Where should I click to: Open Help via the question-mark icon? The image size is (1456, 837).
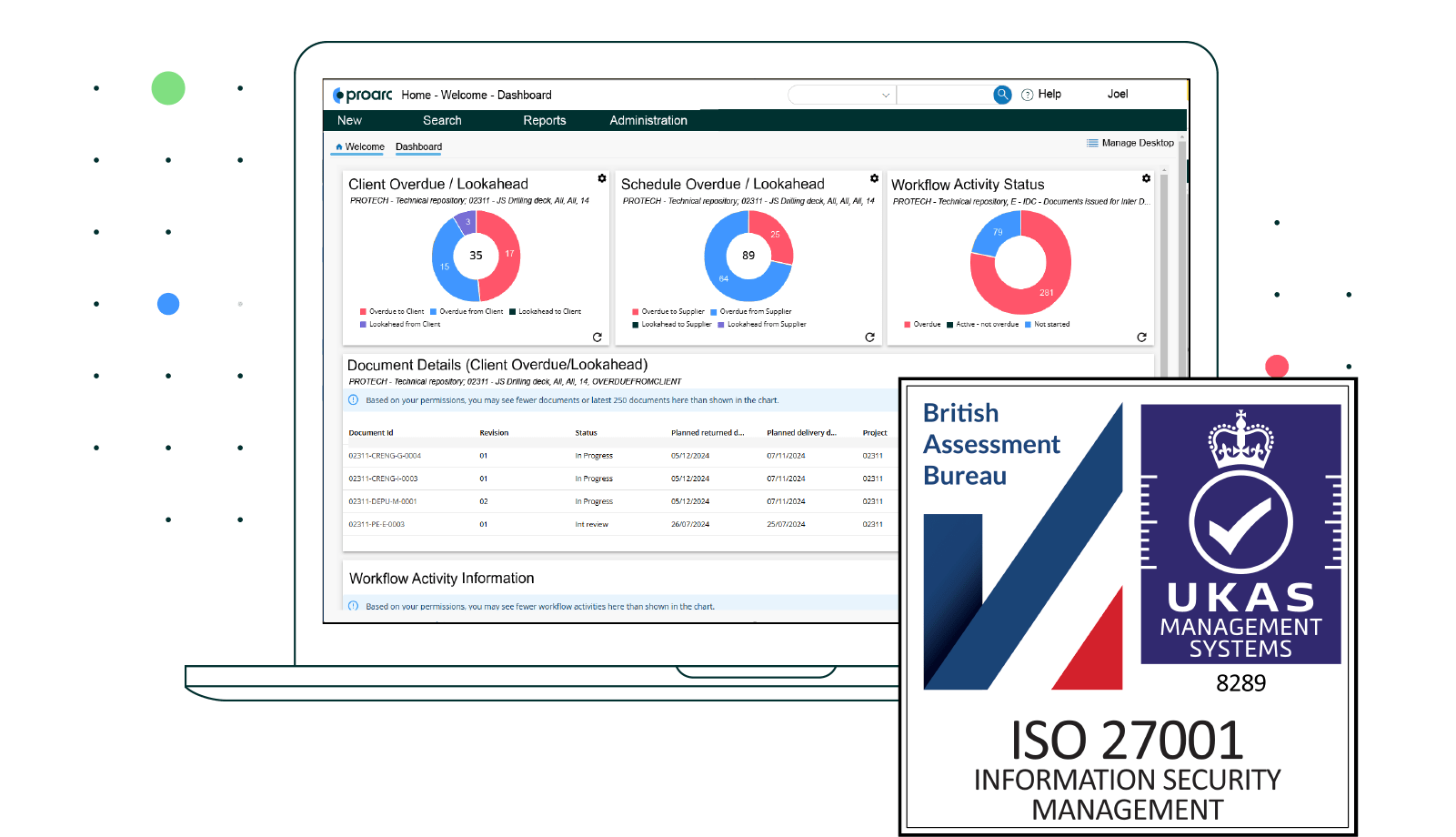click(1028, 94)
